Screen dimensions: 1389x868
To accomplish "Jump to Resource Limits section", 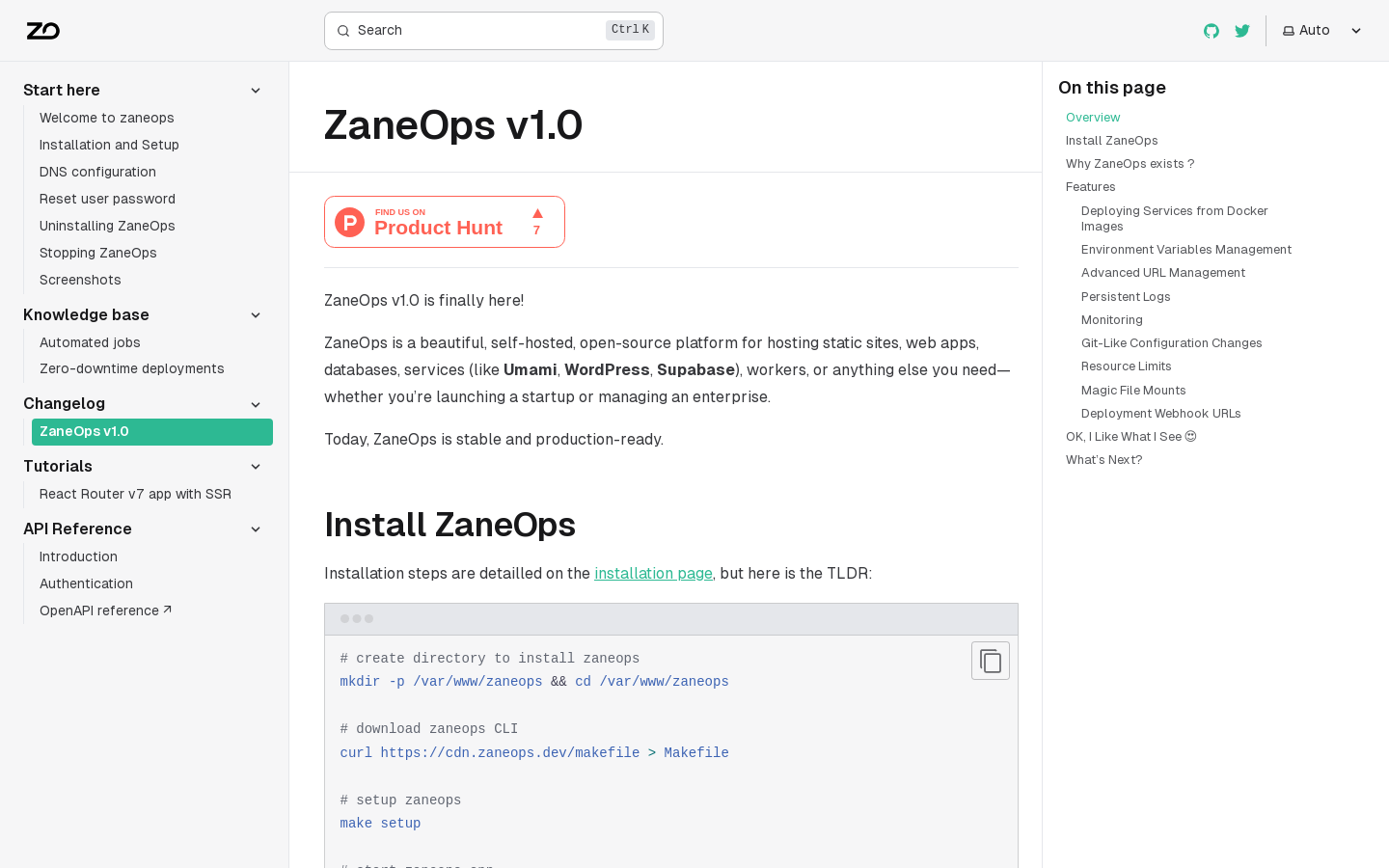I will [1126, 366].
